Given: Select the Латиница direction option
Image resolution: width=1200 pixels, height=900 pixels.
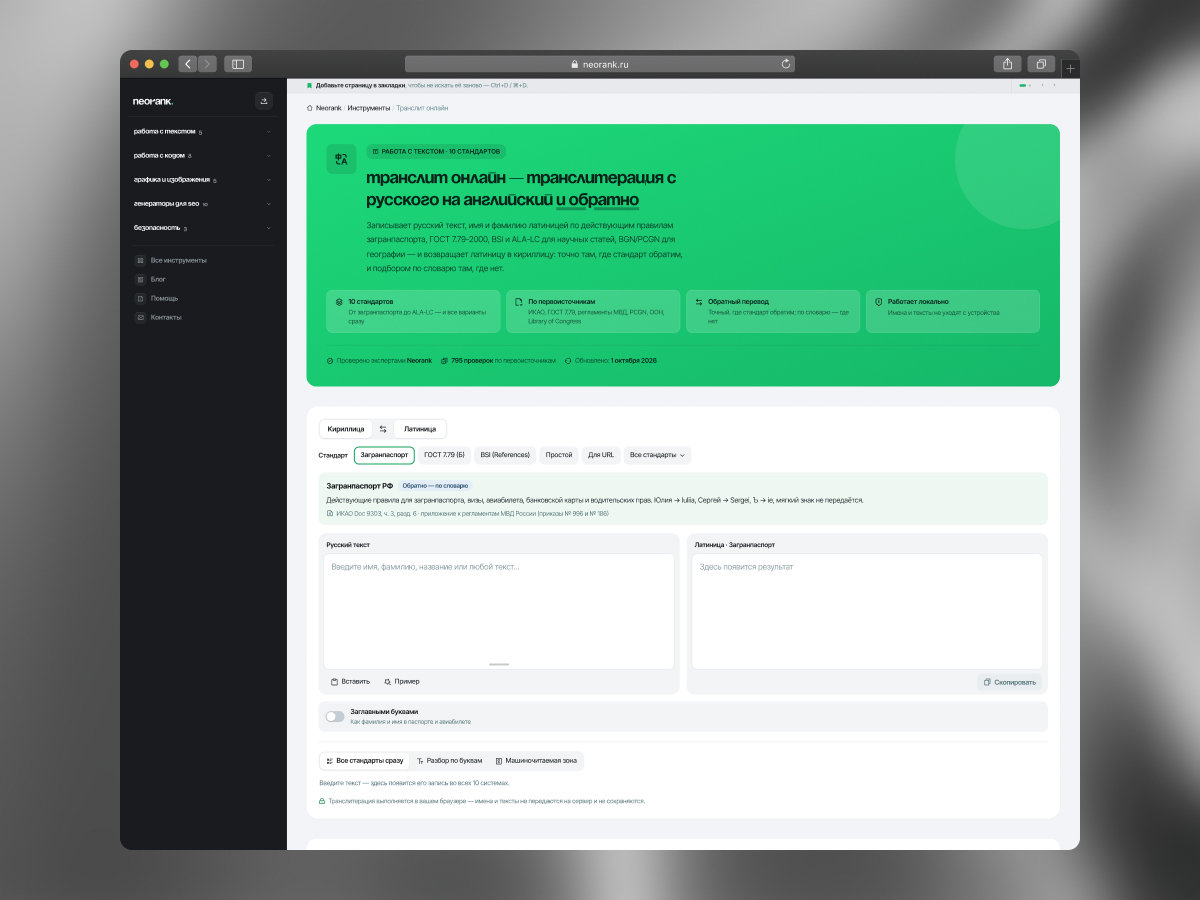Looking at the screenshot, I should click(420, 429).
